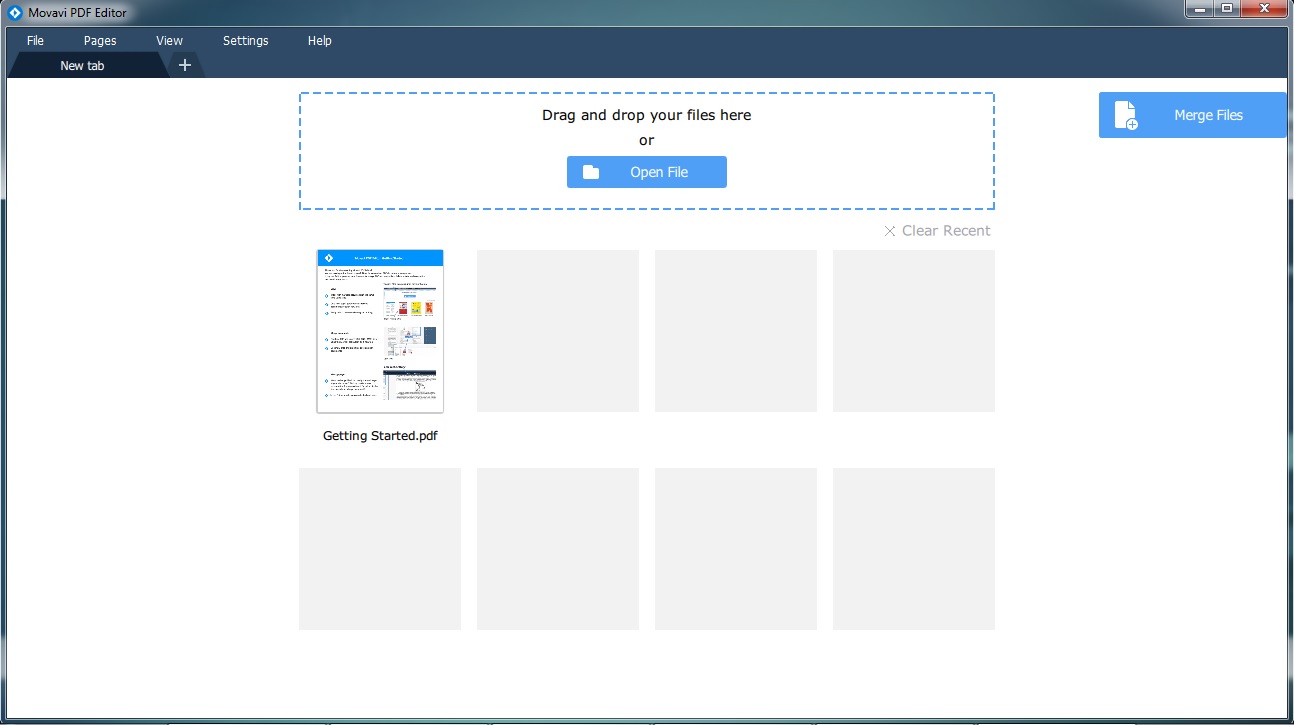Open the Pages menu
The width and height of the screenshot is (1294, 725).
point(100,41)
